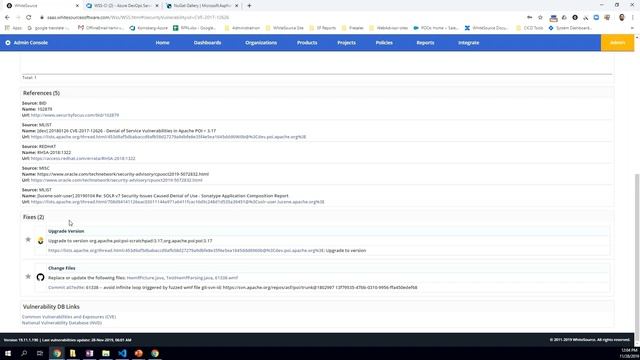Open the Red Hat RHSA-2018:1322 errata link

click(x=83, y=158)
